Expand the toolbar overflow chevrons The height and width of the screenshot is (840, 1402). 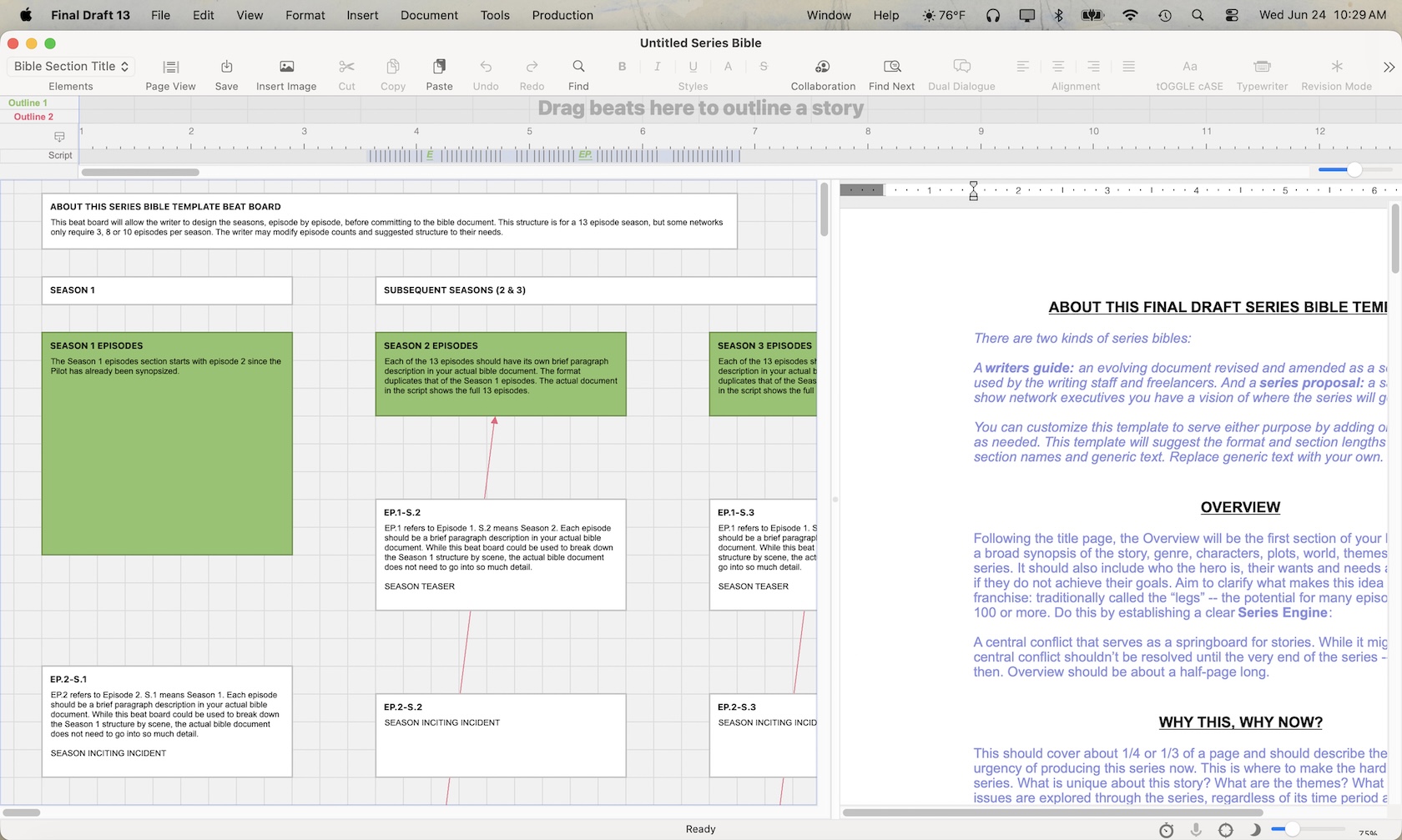tap(1389, 67)
